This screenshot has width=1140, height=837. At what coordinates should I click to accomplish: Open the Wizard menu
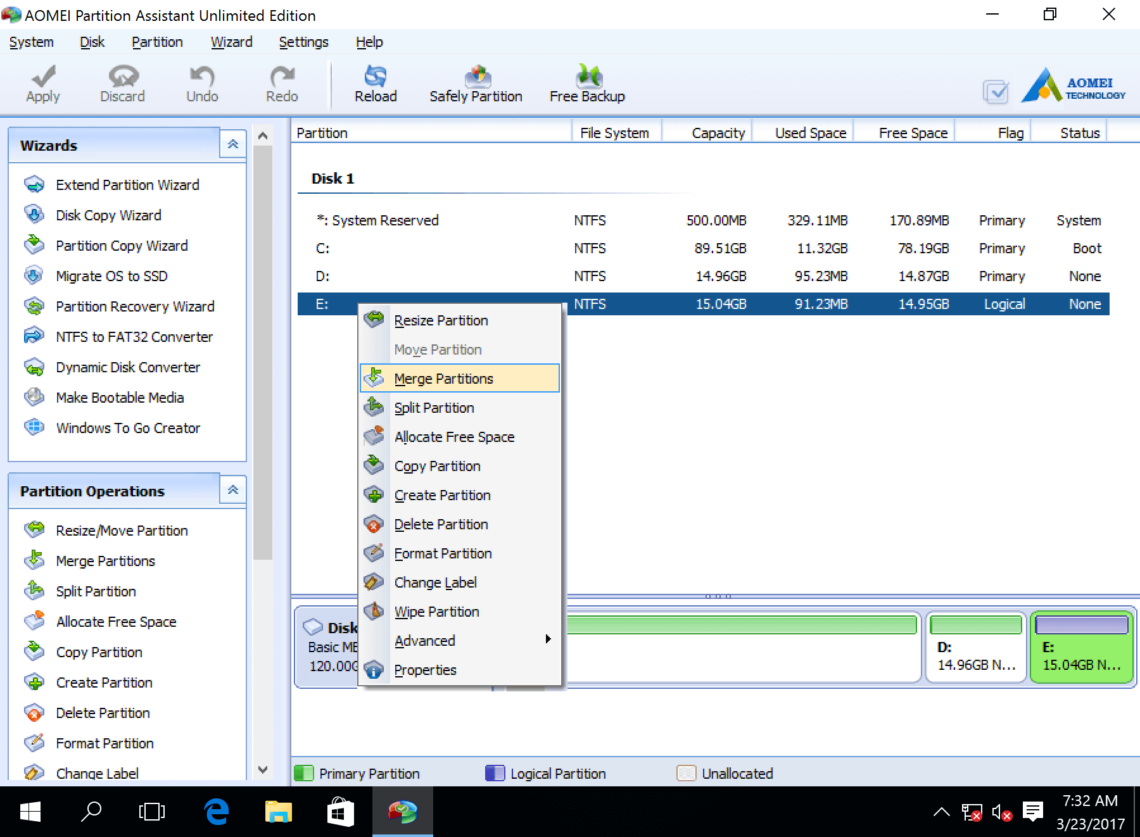(x=231, y=42)
